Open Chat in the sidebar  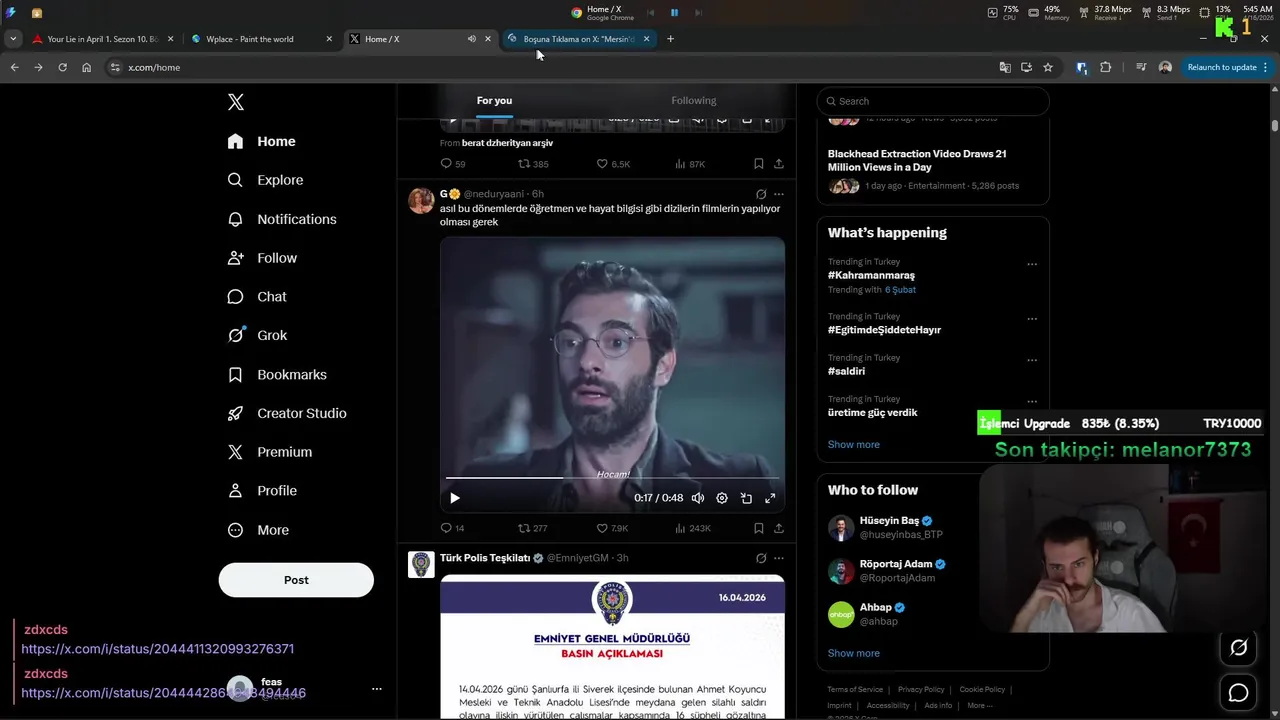click(x=257, y=297)
